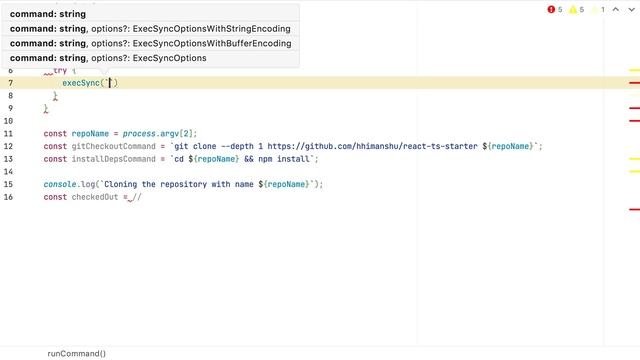Screen dimensions: 640x360
Task: Click the execSync call on line 7
Action: pos(81,83)
